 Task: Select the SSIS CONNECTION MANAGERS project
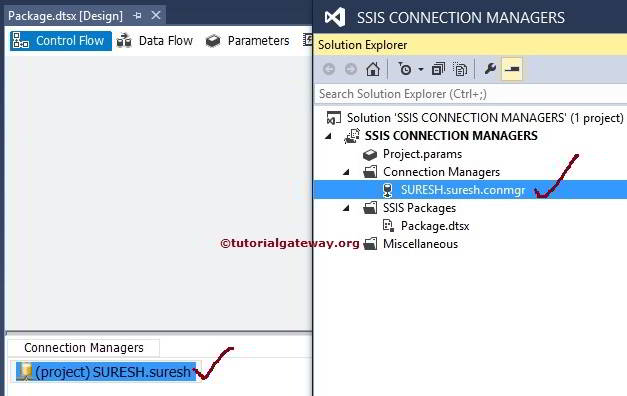pos(451,136)
